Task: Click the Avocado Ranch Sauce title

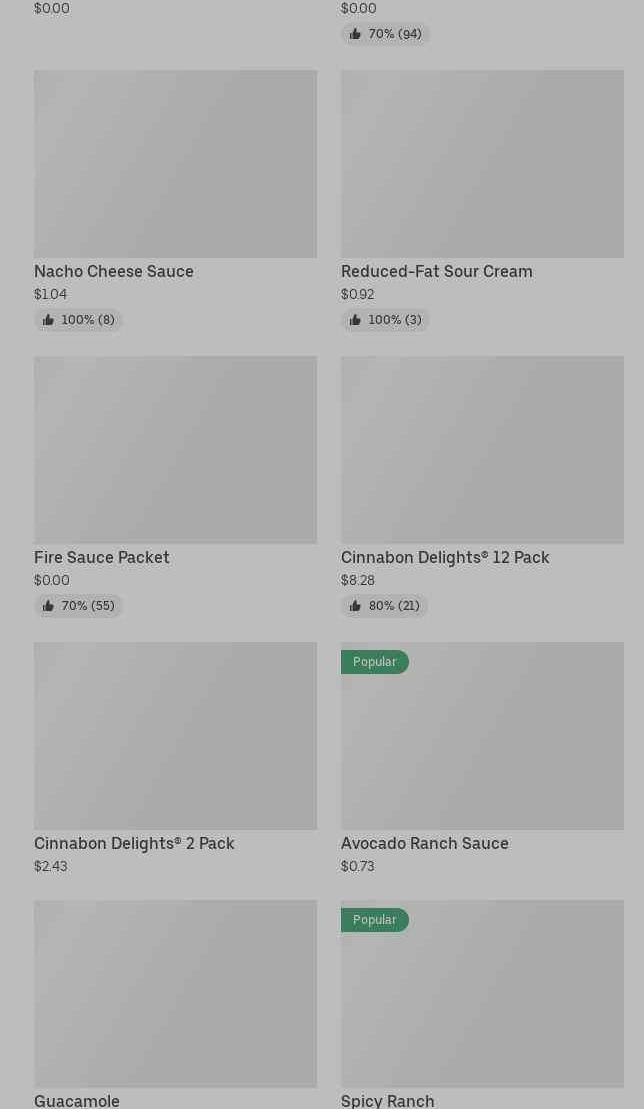Action: tap(424, 843)
